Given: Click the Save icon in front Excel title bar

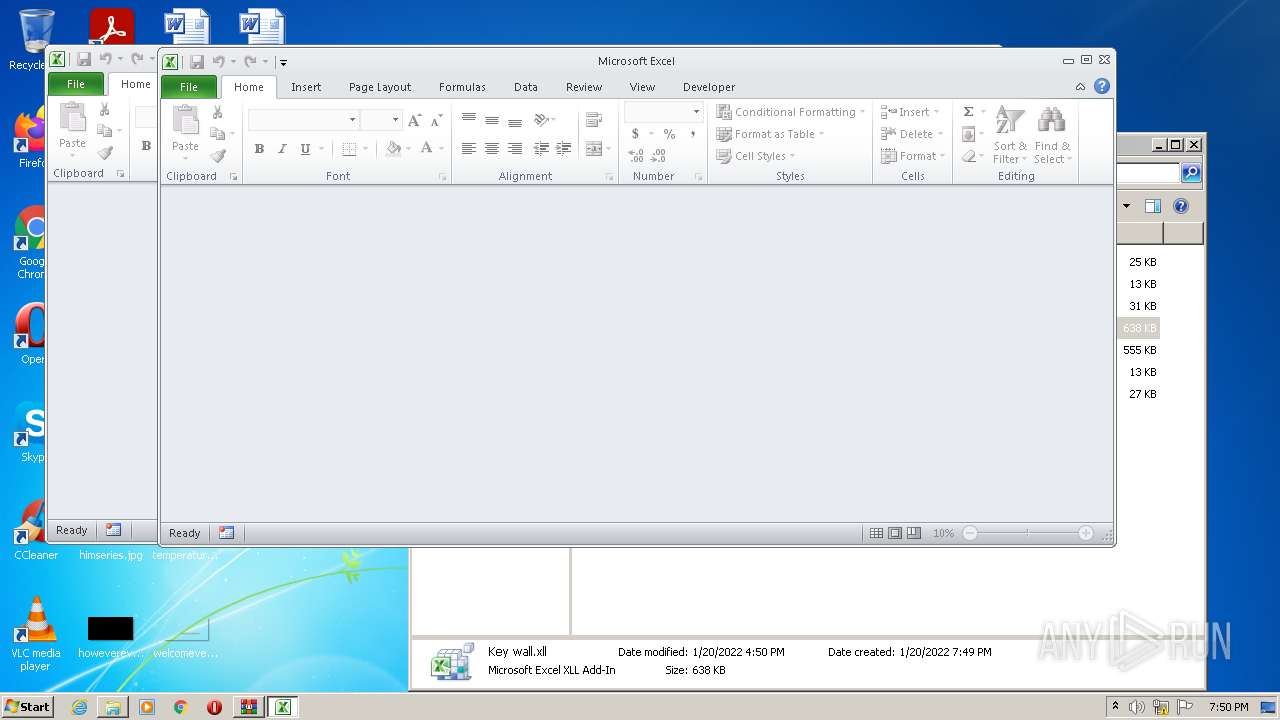Looking at the screenshot, I should pos(197,62).
